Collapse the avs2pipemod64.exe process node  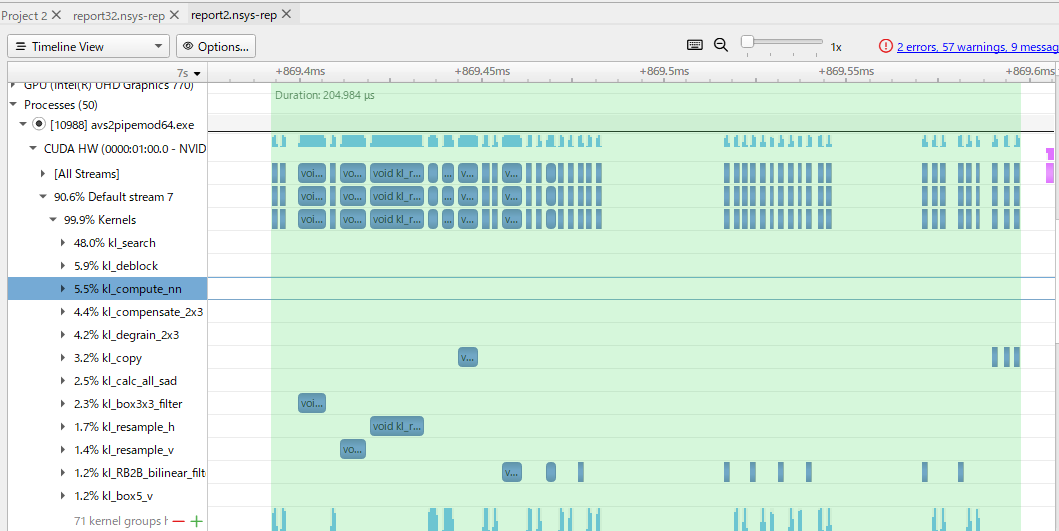[23, 124]
